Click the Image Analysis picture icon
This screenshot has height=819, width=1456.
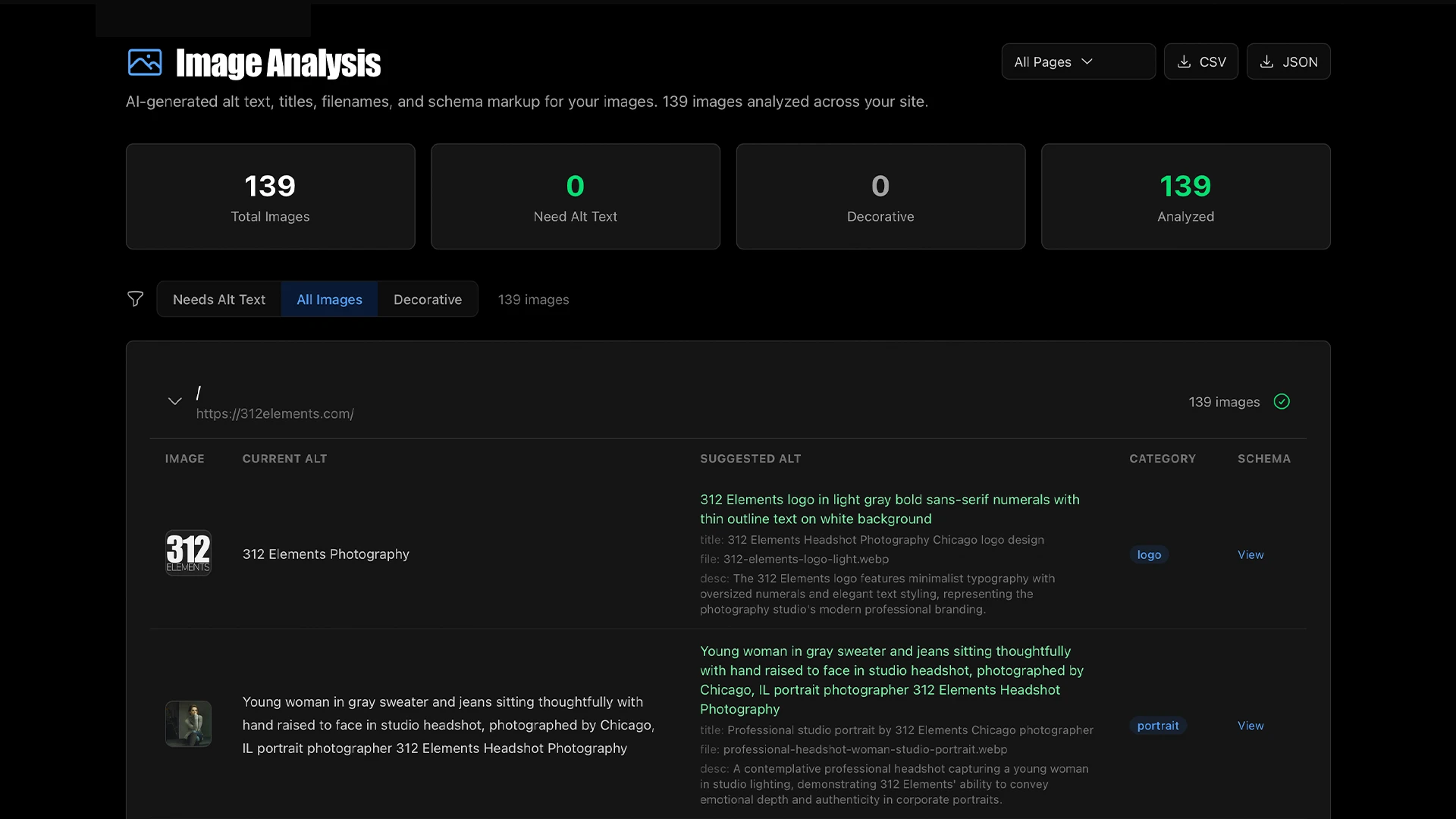coord(145,62)
